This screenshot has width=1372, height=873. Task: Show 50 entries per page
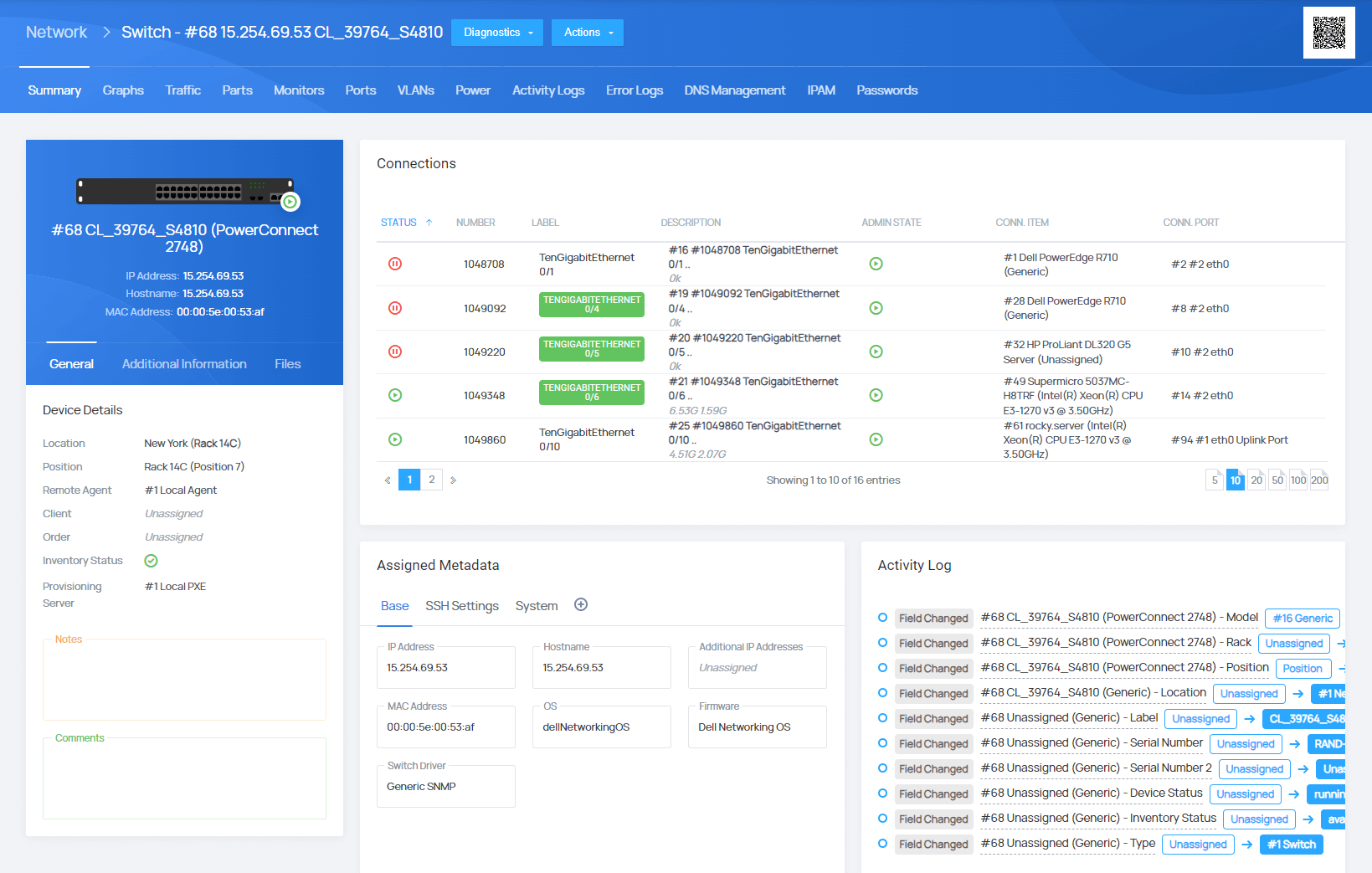(1277, 480)
